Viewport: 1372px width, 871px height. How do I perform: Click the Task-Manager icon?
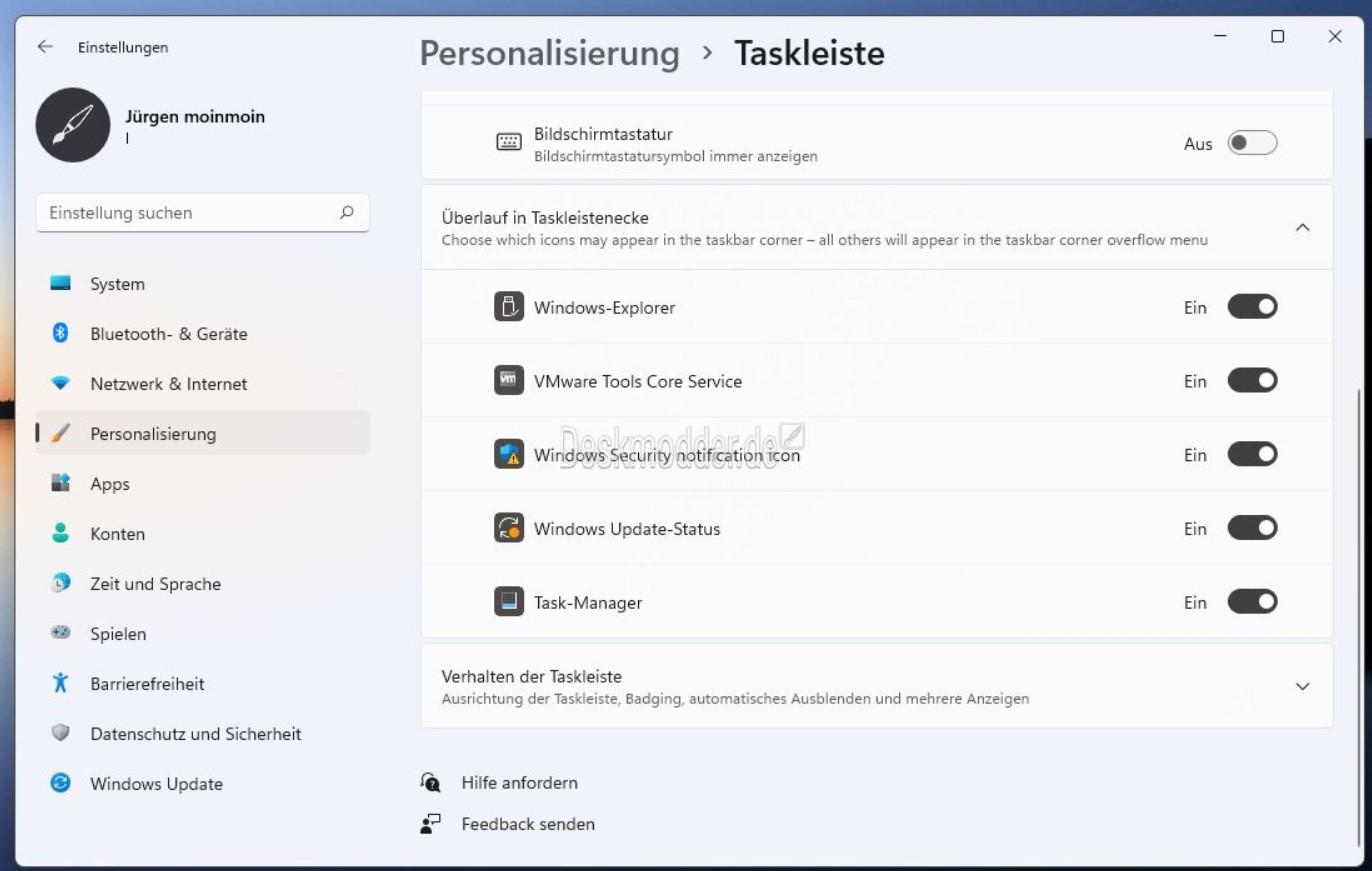tap(509, 603)
